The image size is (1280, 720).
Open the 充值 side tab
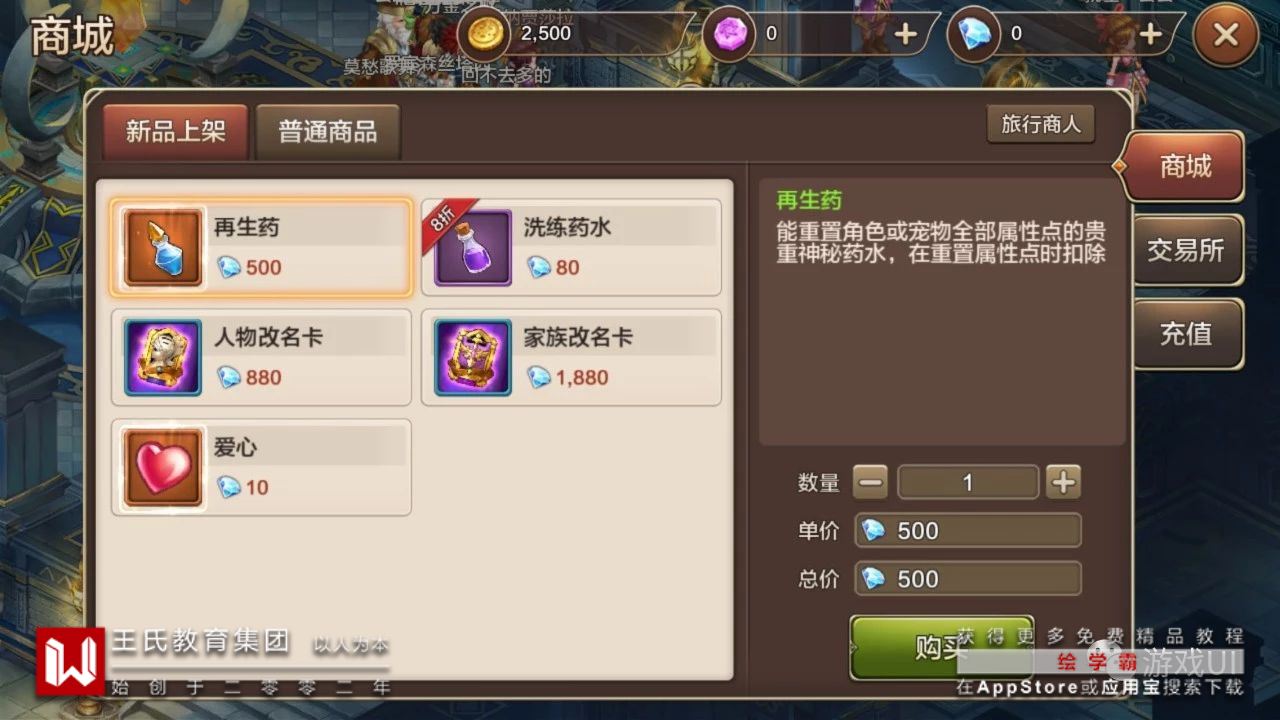[1186, 334]
